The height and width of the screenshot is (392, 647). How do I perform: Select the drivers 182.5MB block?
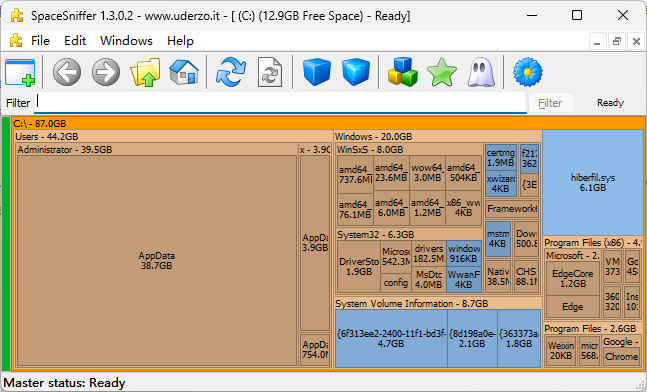429,253
